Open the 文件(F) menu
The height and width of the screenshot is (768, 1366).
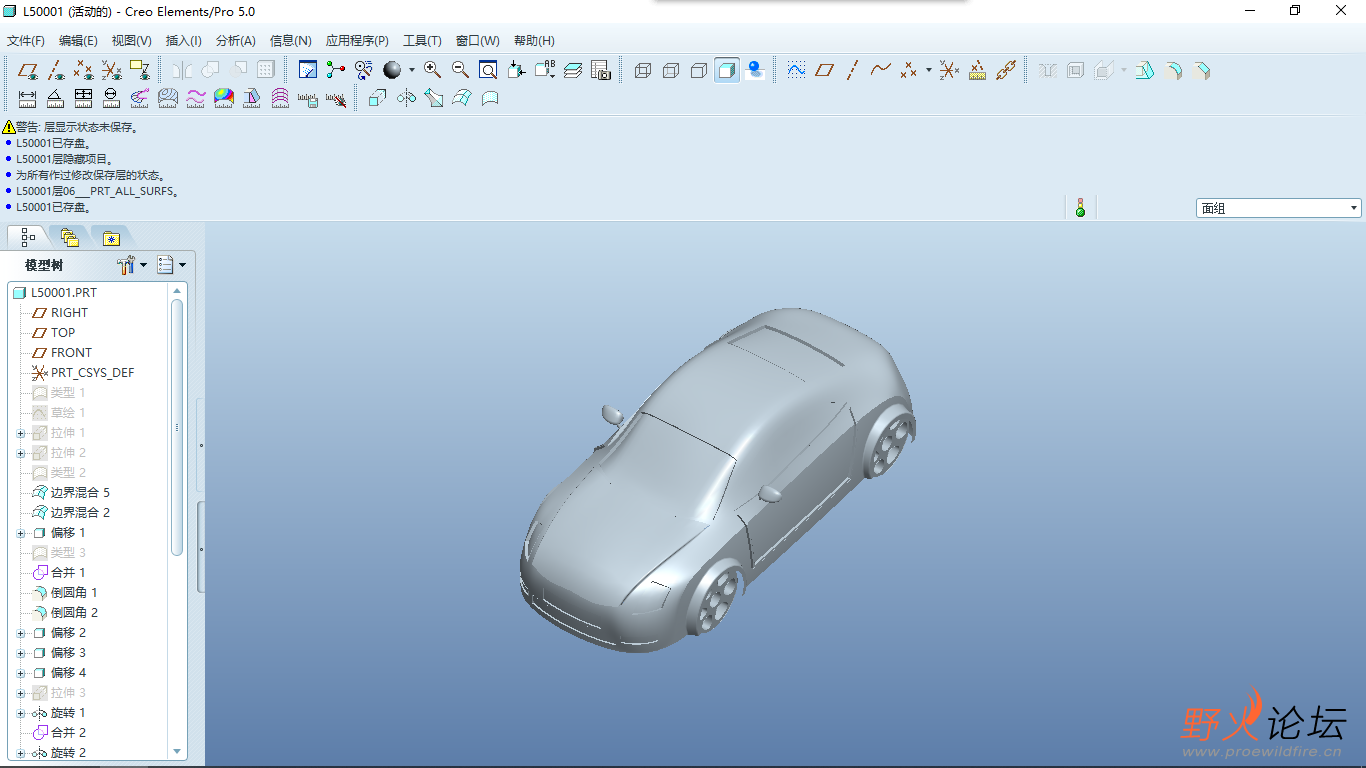pyautogui.click(x=26, y=41)
